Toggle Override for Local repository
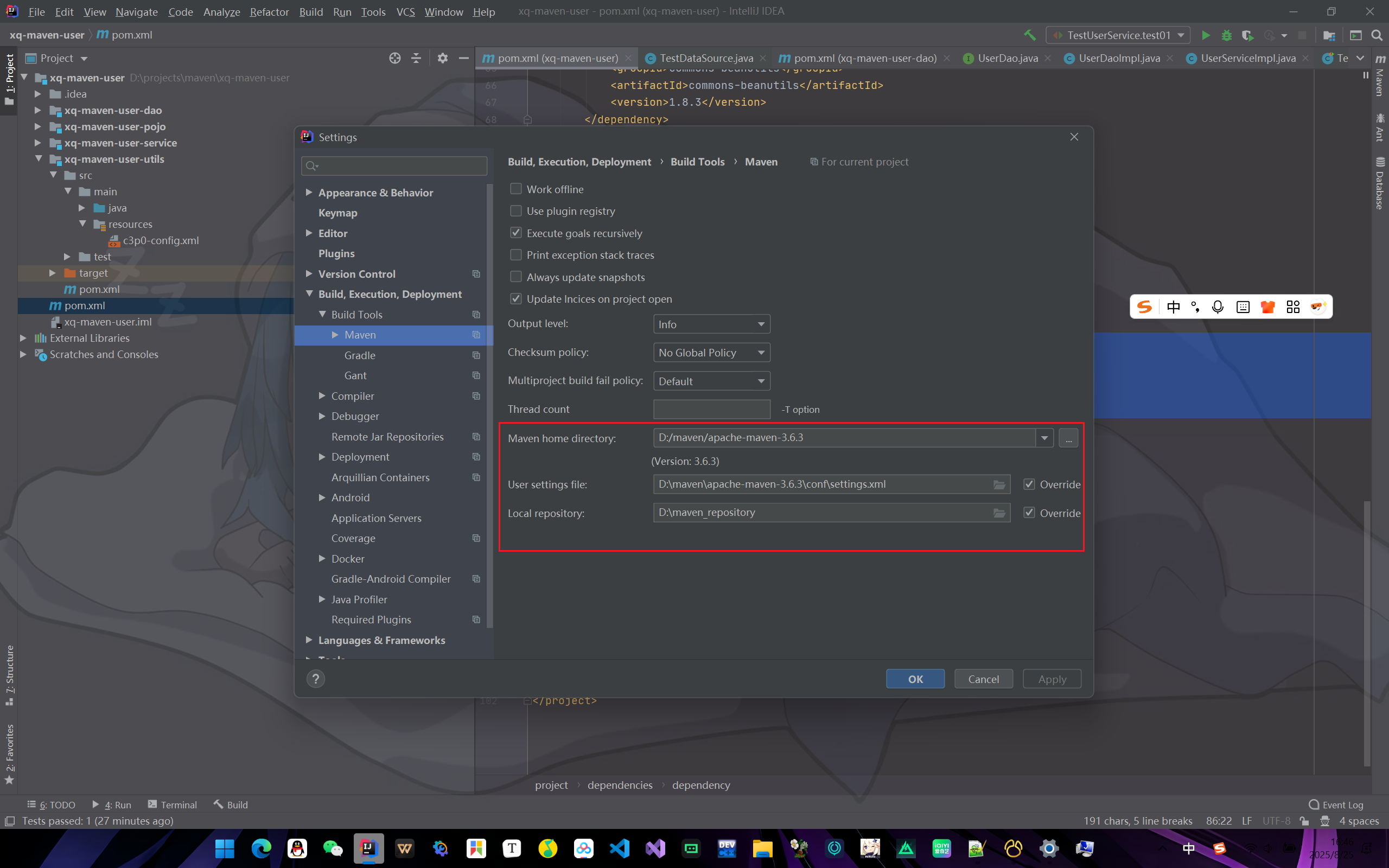The height and width of the screenshot is (868, 1389). (x=1029, y=513)
